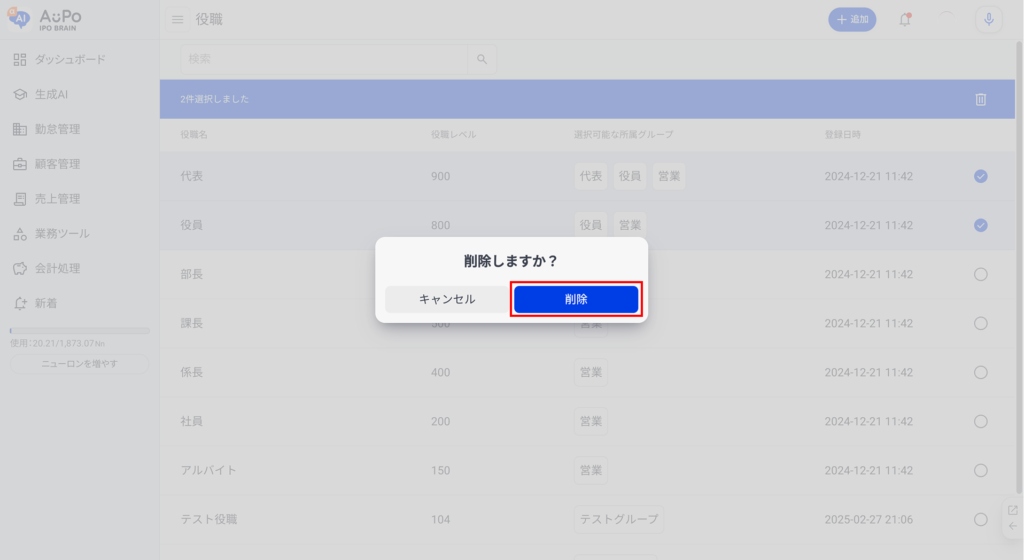
Task: Select the 係長 row checkbox
Action: coord(980,372)
